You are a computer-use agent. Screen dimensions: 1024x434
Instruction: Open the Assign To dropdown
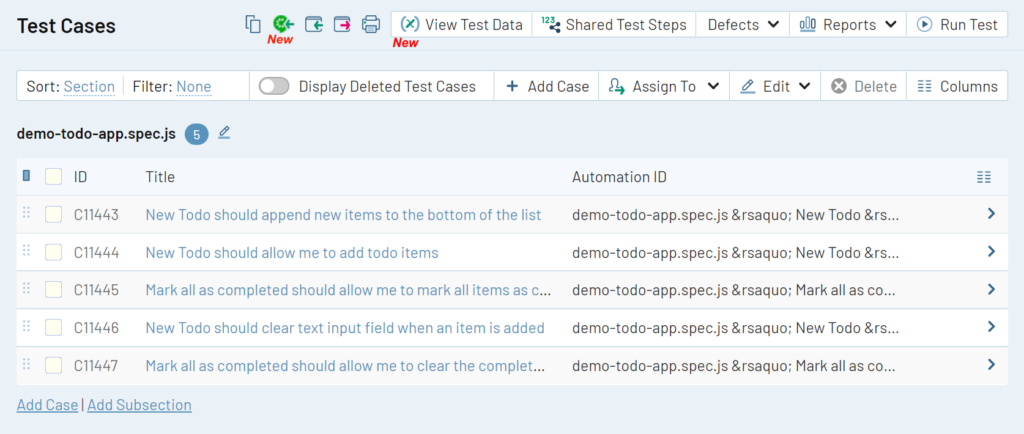coord(664,86)
